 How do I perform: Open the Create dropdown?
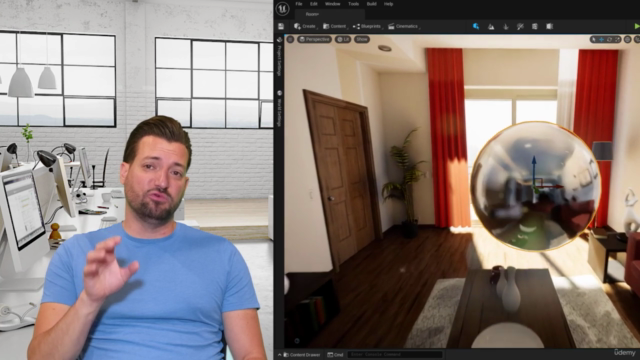pos(305,27)
